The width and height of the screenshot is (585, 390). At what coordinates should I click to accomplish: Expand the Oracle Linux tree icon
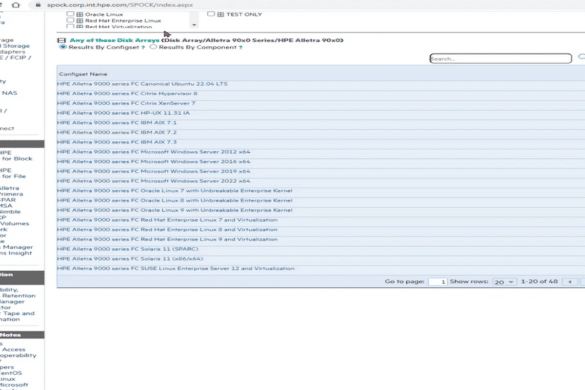pyautogui.click(x=79, y=14)
